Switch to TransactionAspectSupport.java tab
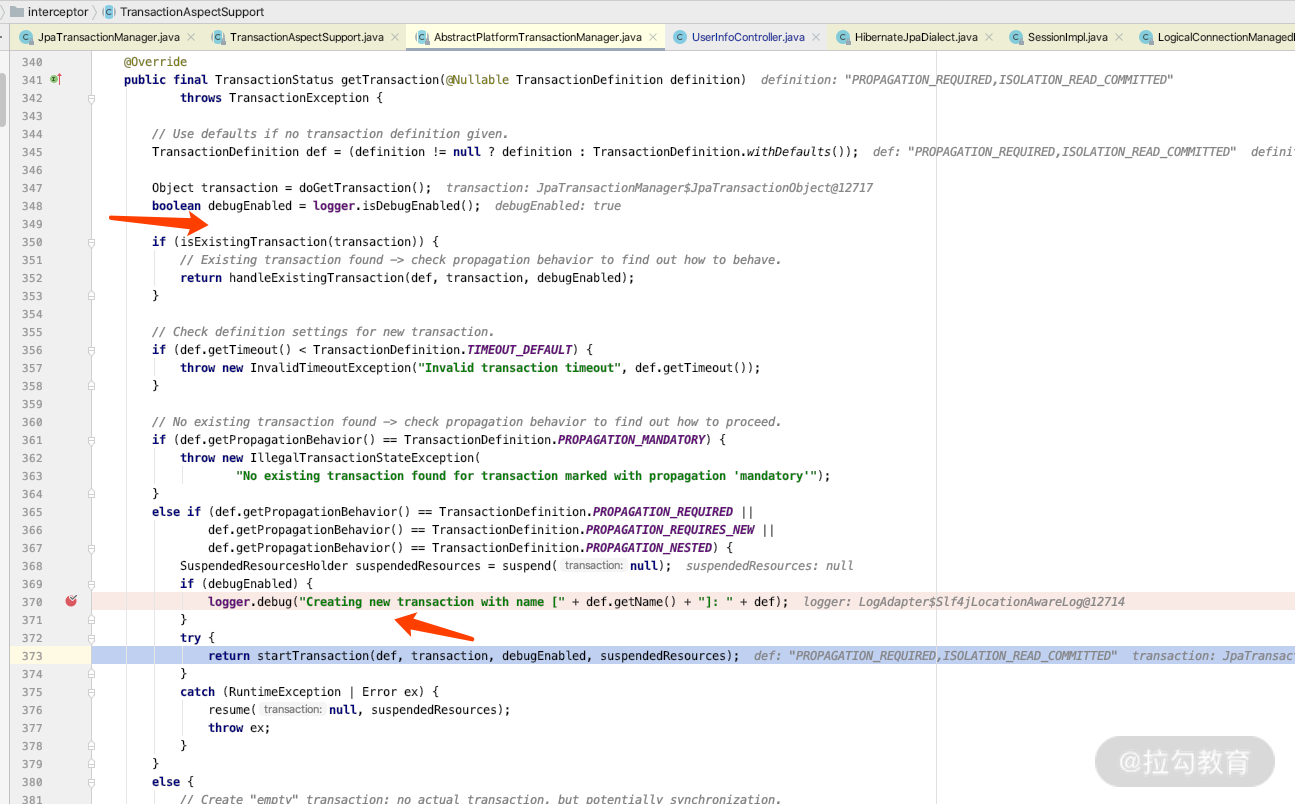 (306, 37)
